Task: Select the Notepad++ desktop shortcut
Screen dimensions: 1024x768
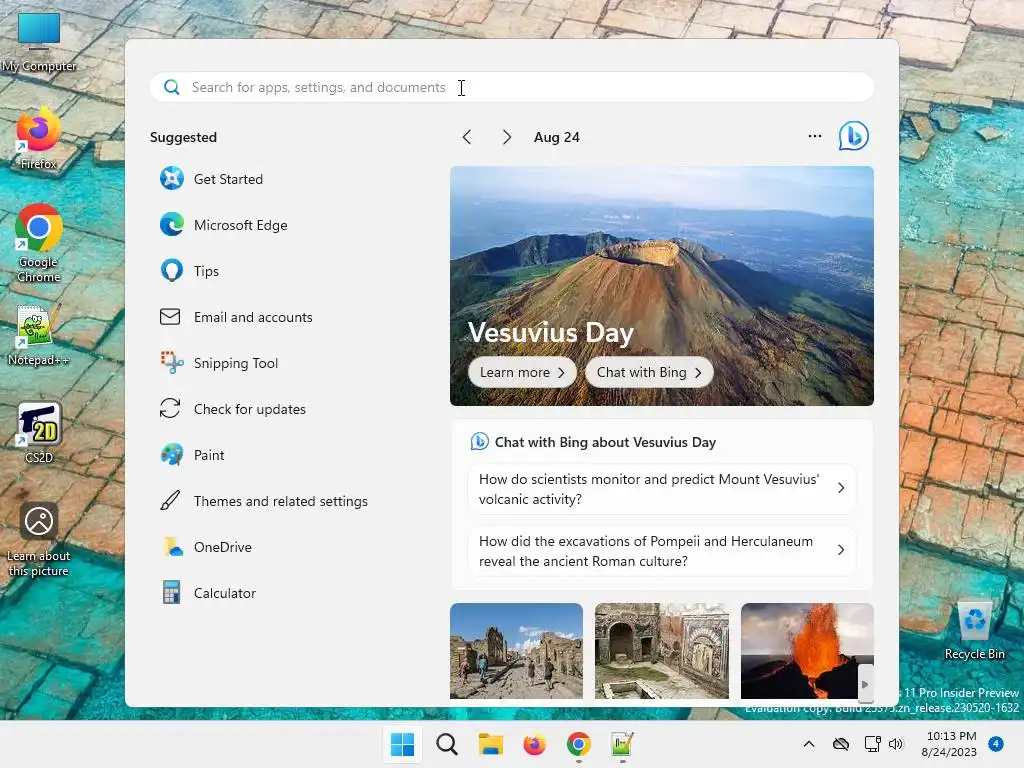Action: [x=39, y=336]
